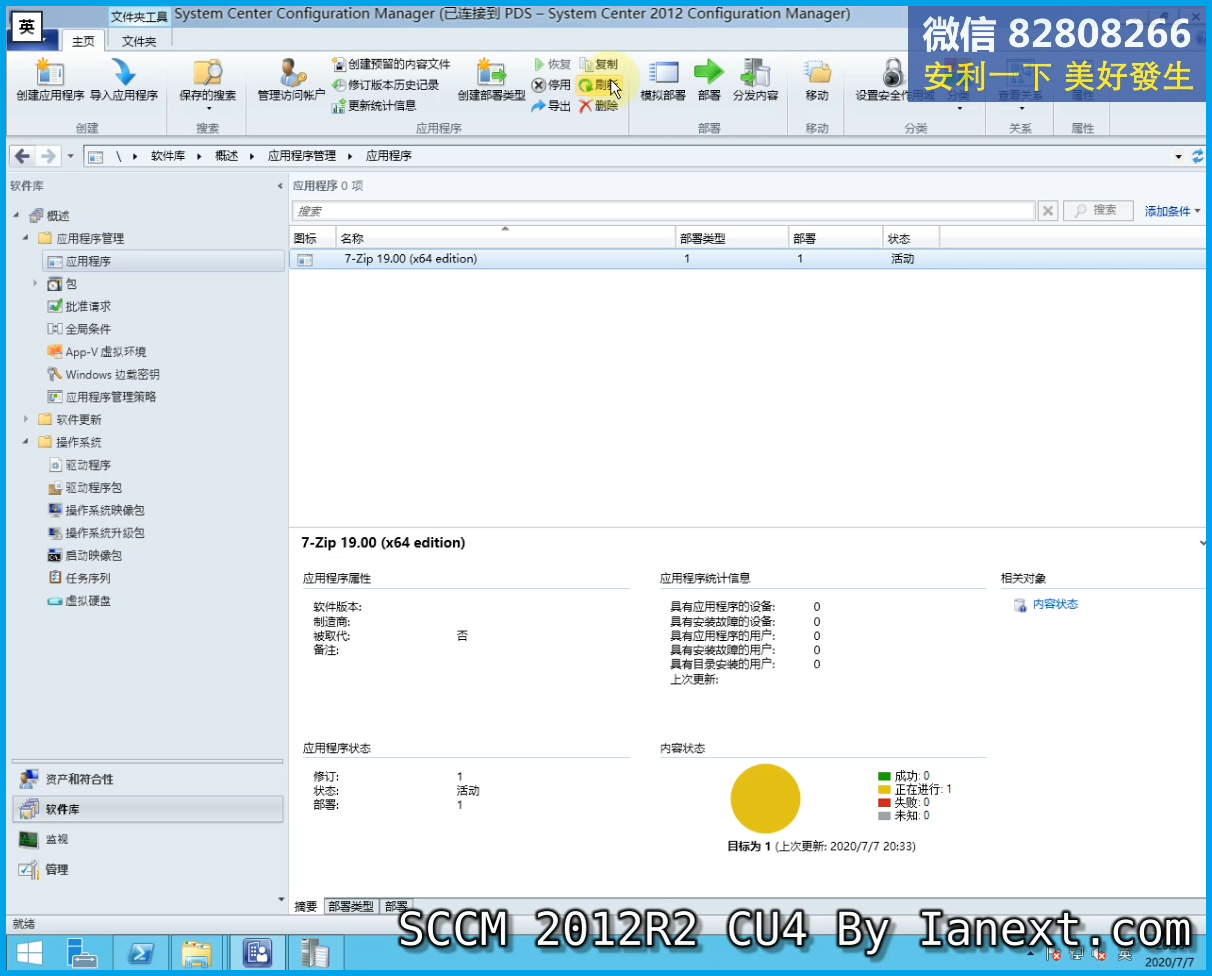Click the yellow content status pie chart
The height and width of the screenshot is (976, 1212).
[x=765, y=798]
